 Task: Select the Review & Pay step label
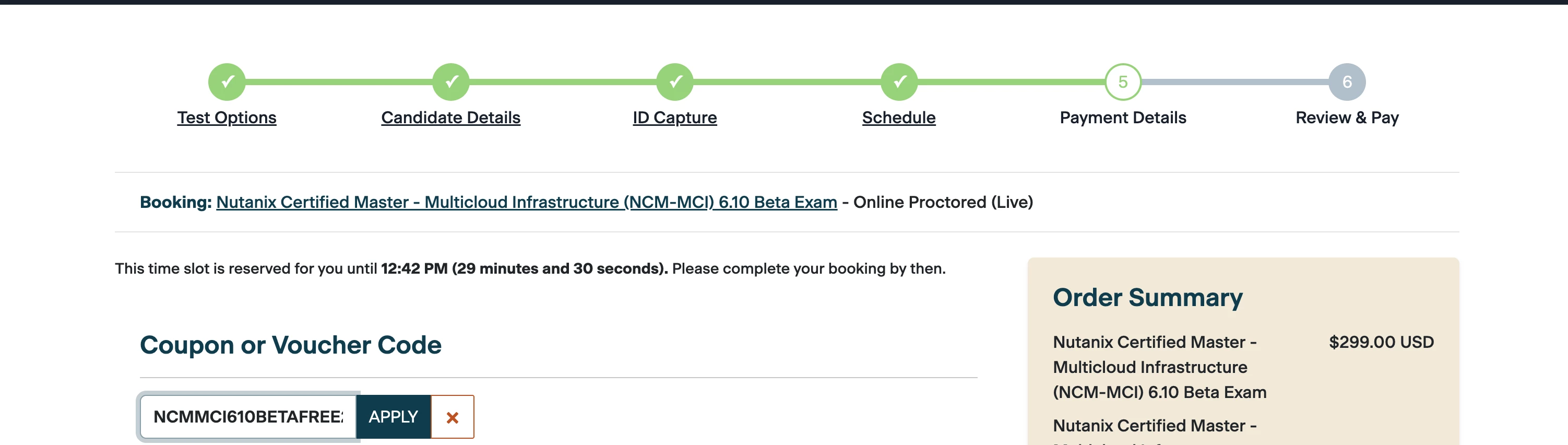[x=1347, y=118]
